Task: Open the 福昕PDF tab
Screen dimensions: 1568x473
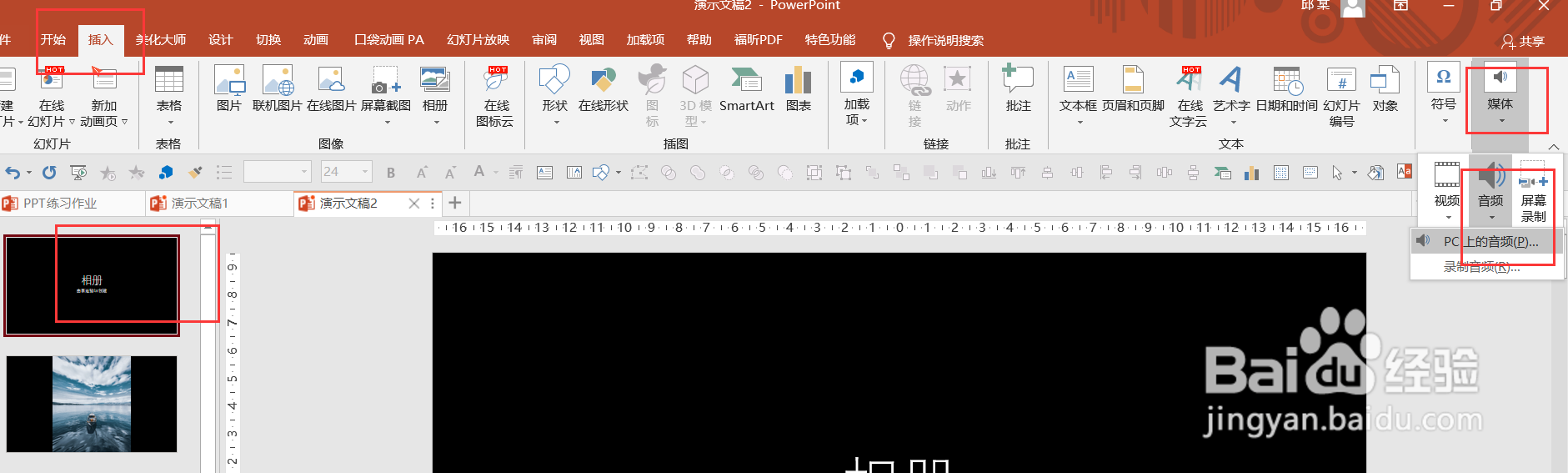Action: 759,40
